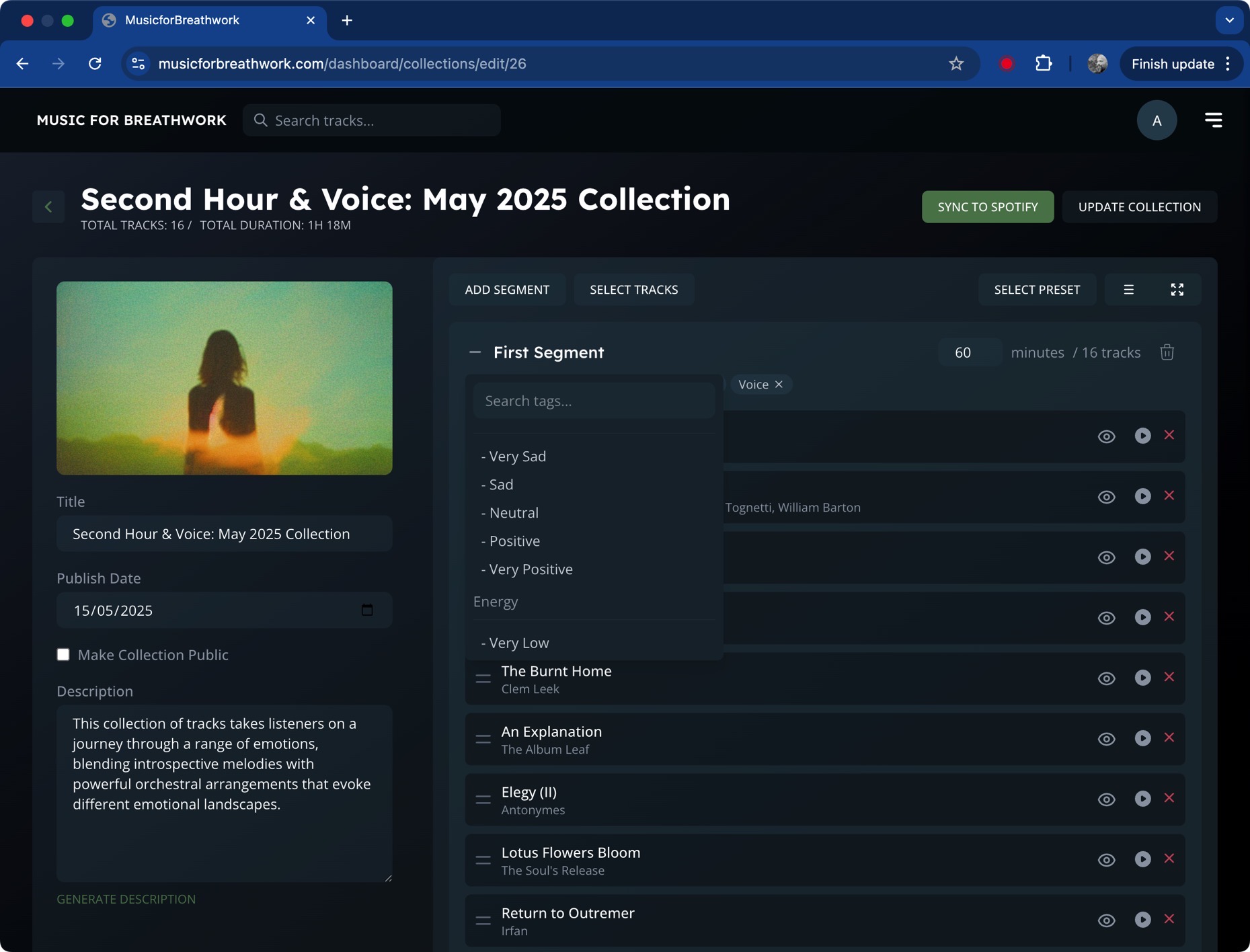Click the collection cover image
1250x952 pixels.
click(x=224, y=378)
